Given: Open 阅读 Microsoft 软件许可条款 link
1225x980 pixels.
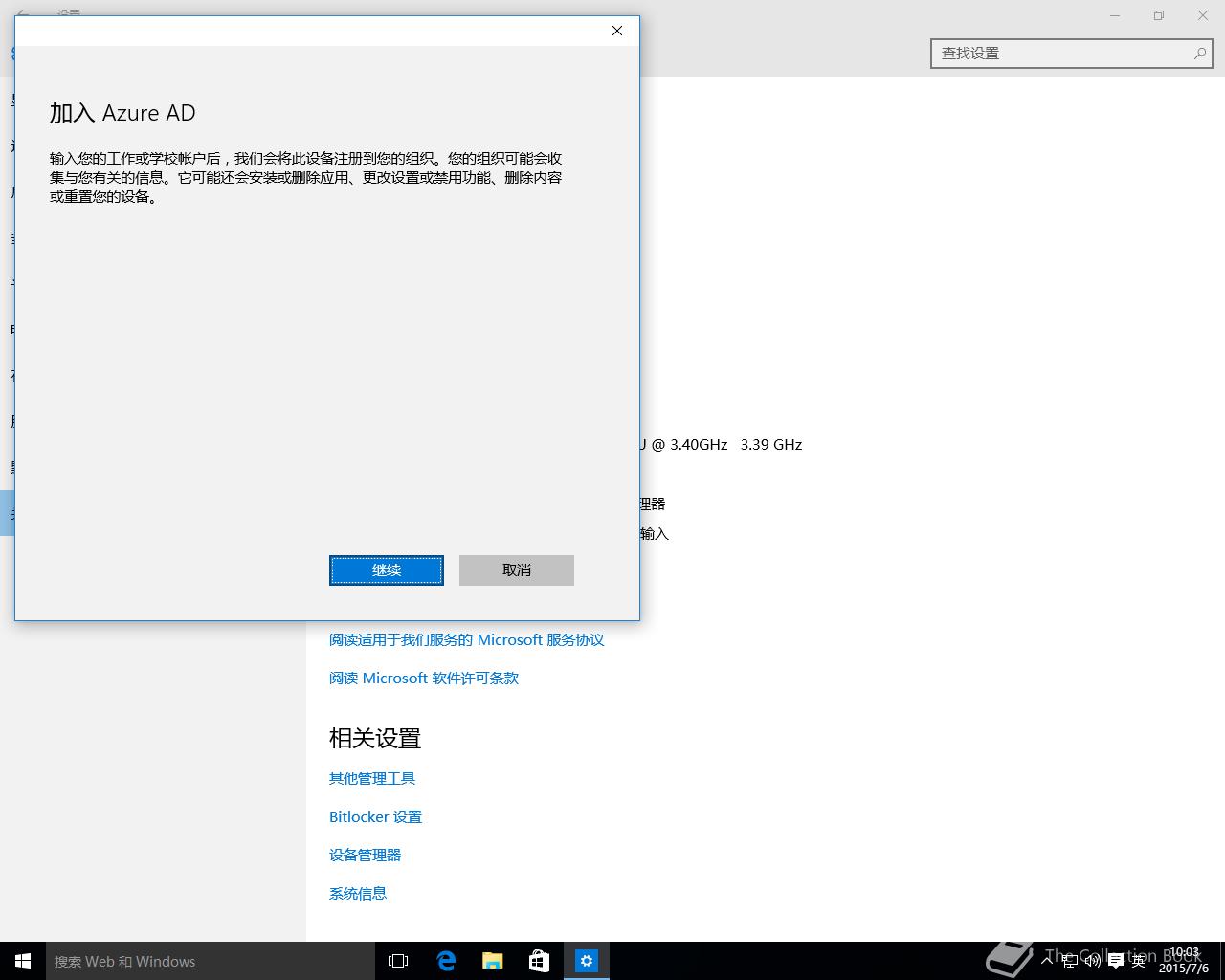Looking at the screenshot, I should [x=424, y=678].
